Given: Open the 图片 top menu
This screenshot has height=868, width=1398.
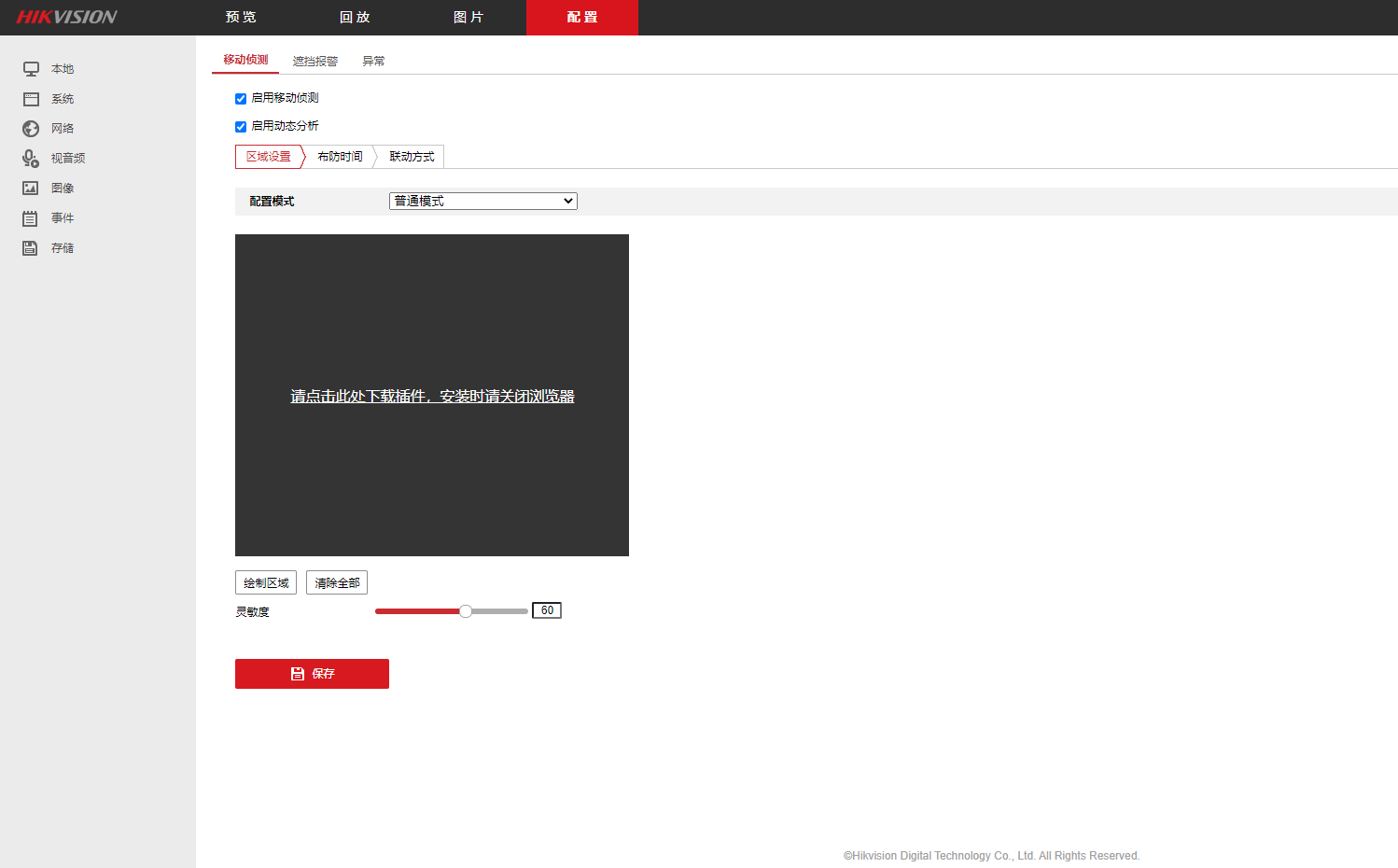Looking at the screenshot, I should [x=468, y=17].
